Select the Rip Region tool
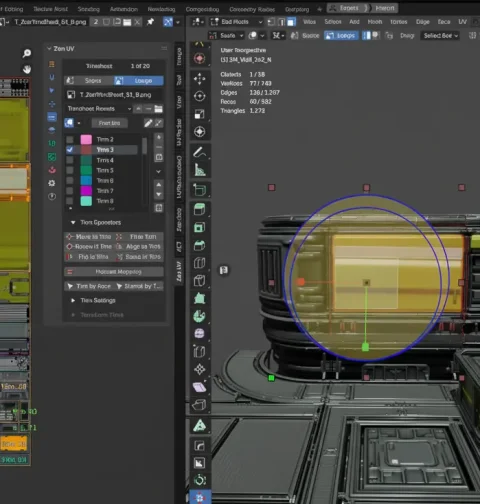 coord(199,405)
